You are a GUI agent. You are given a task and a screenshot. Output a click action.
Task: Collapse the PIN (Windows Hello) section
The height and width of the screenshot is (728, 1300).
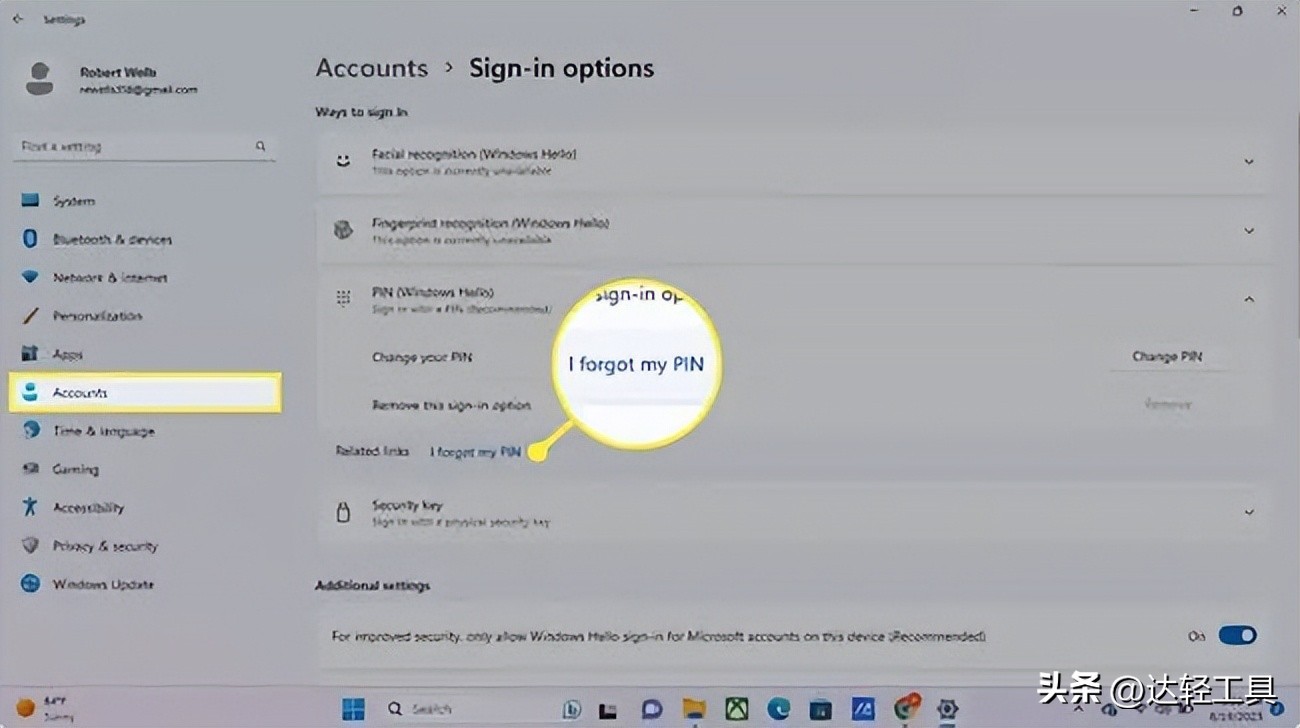click(x=1248, y=299)
